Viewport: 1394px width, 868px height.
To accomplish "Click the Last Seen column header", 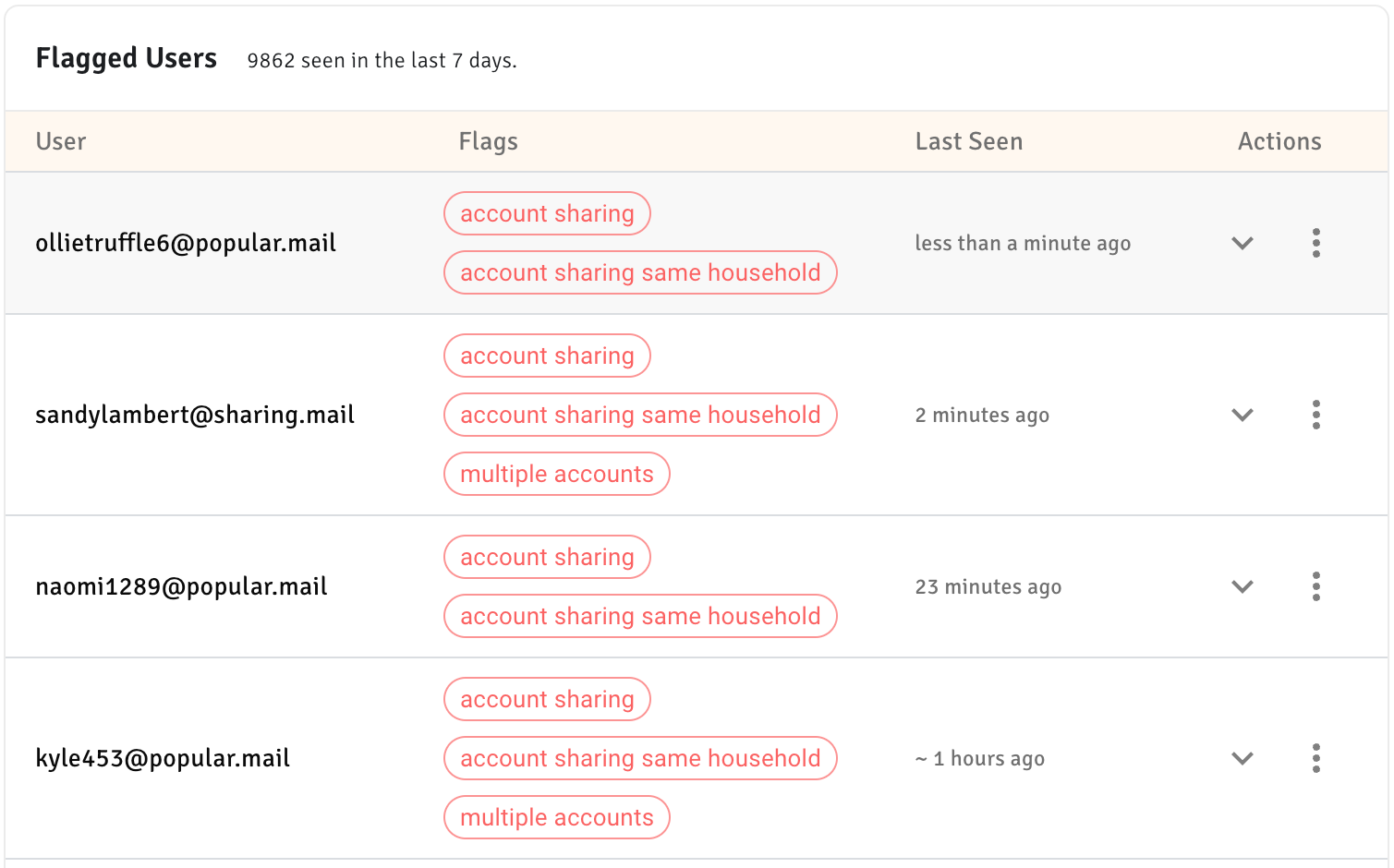I will coord(968,141).
